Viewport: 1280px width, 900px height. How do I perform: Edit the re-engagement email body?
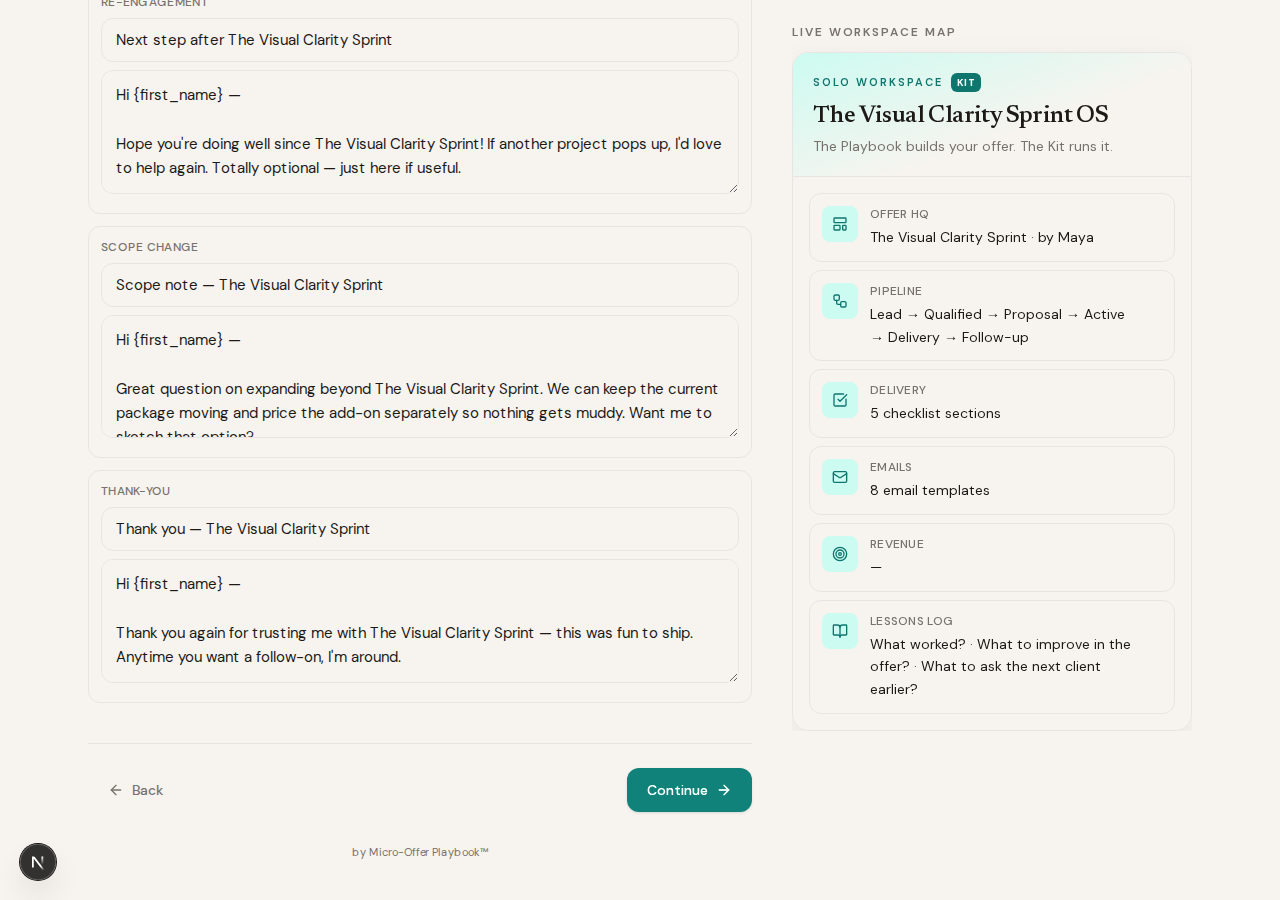point(420,132)
